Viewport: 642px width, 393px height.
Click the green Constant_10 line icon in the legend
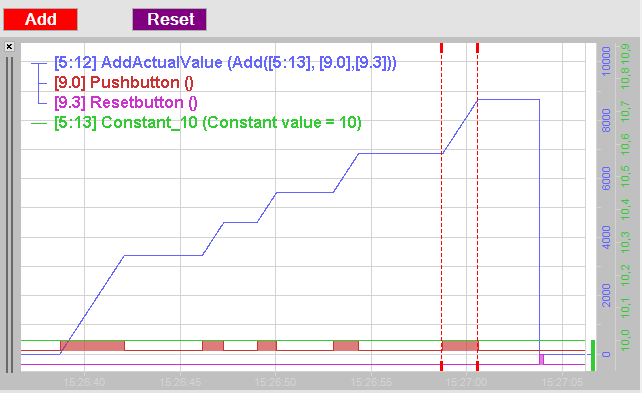[x=39, y=123]
